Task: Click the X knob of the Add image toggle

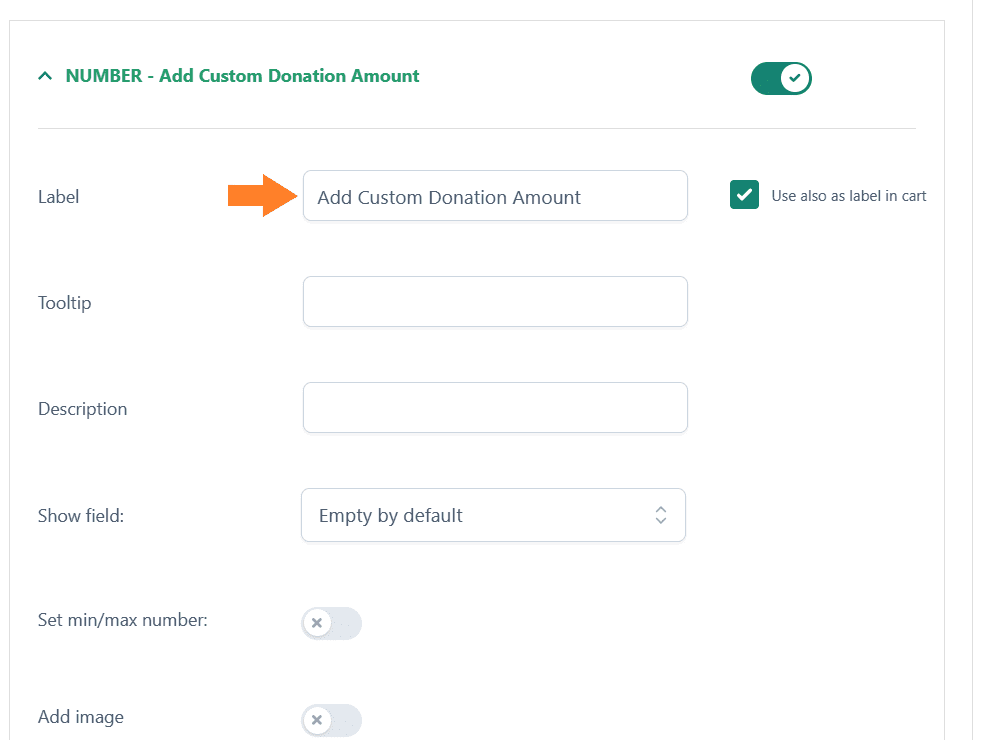Action: [x=317, y=720]
